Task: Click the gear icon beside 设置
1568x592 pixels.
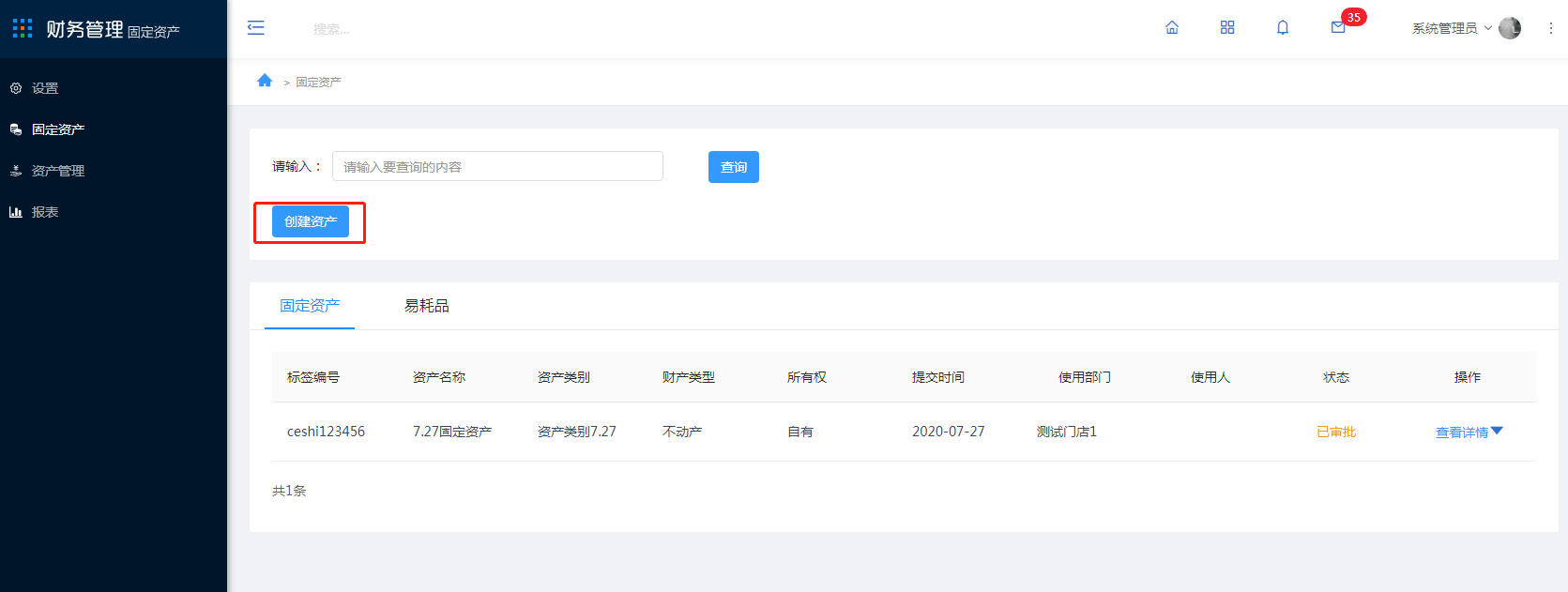Action: click(16, 88)
